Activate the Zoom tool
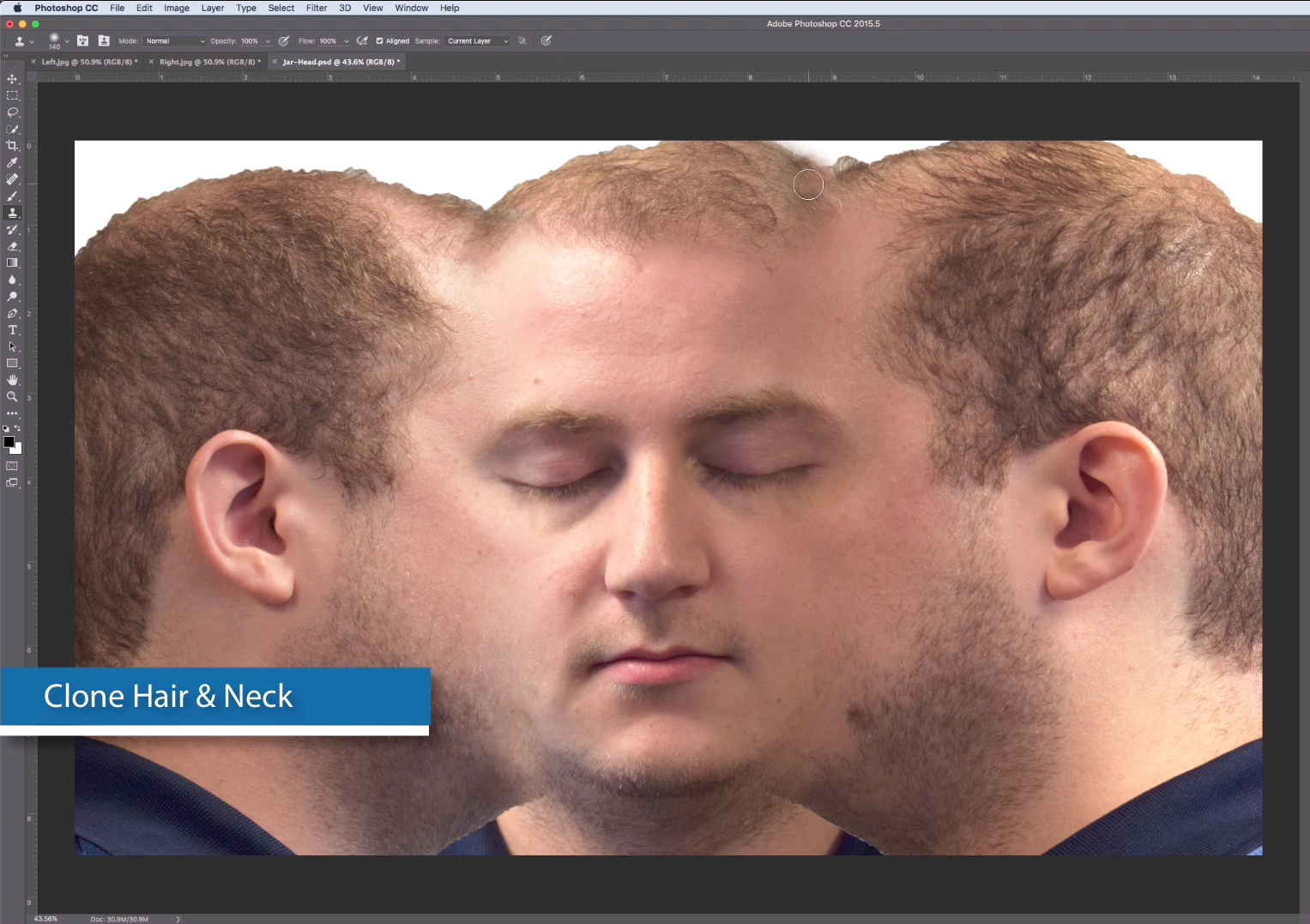The height and width of the screenshot is (924, 1310). tap(12, 396)
